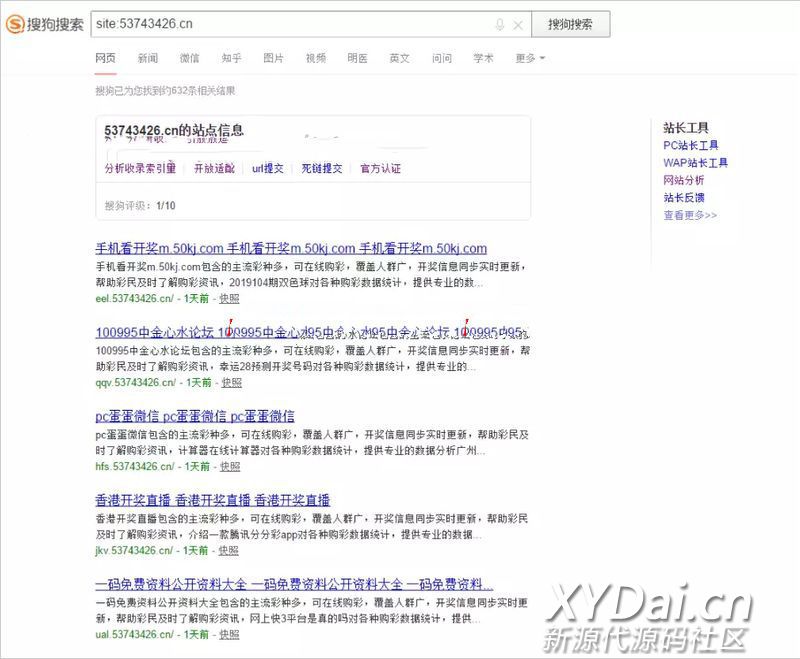Viewport: 800px width, 659px height.
Task: Open the 一码免费资料公开资料大全 result title
Action: tap(294, 584)
